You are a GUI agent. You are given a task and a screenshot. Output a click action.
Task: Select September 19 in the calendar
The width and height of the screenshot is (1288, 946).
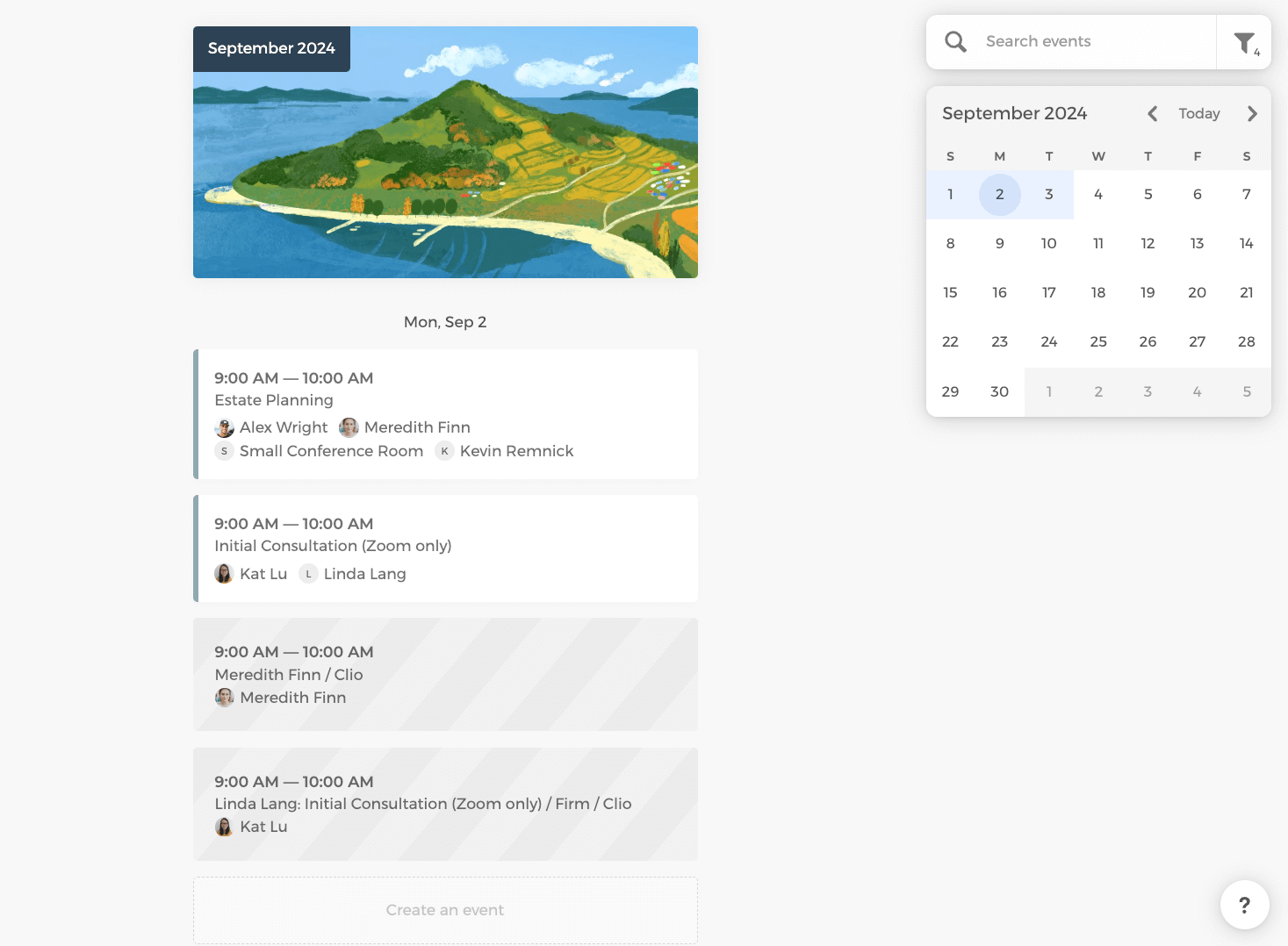pos(1148,292)
